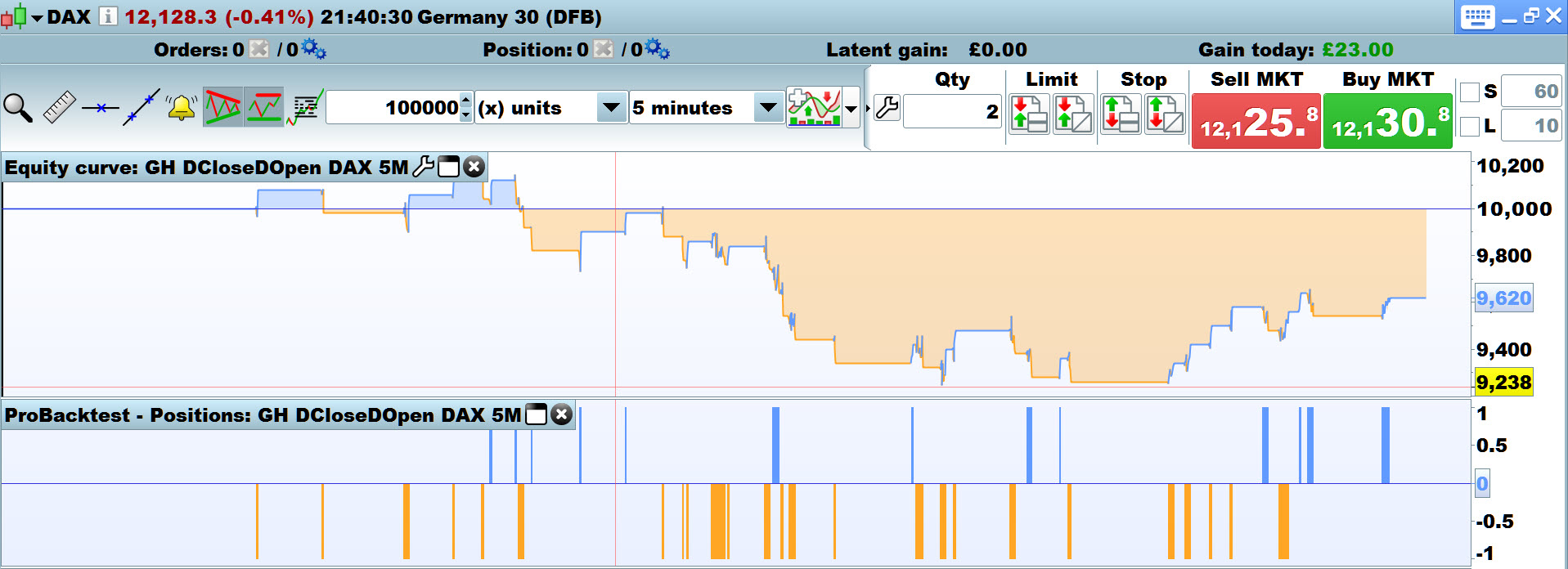Open the alert bell tool
This screenshot has height=569, width=1568.
coord(182,108)
